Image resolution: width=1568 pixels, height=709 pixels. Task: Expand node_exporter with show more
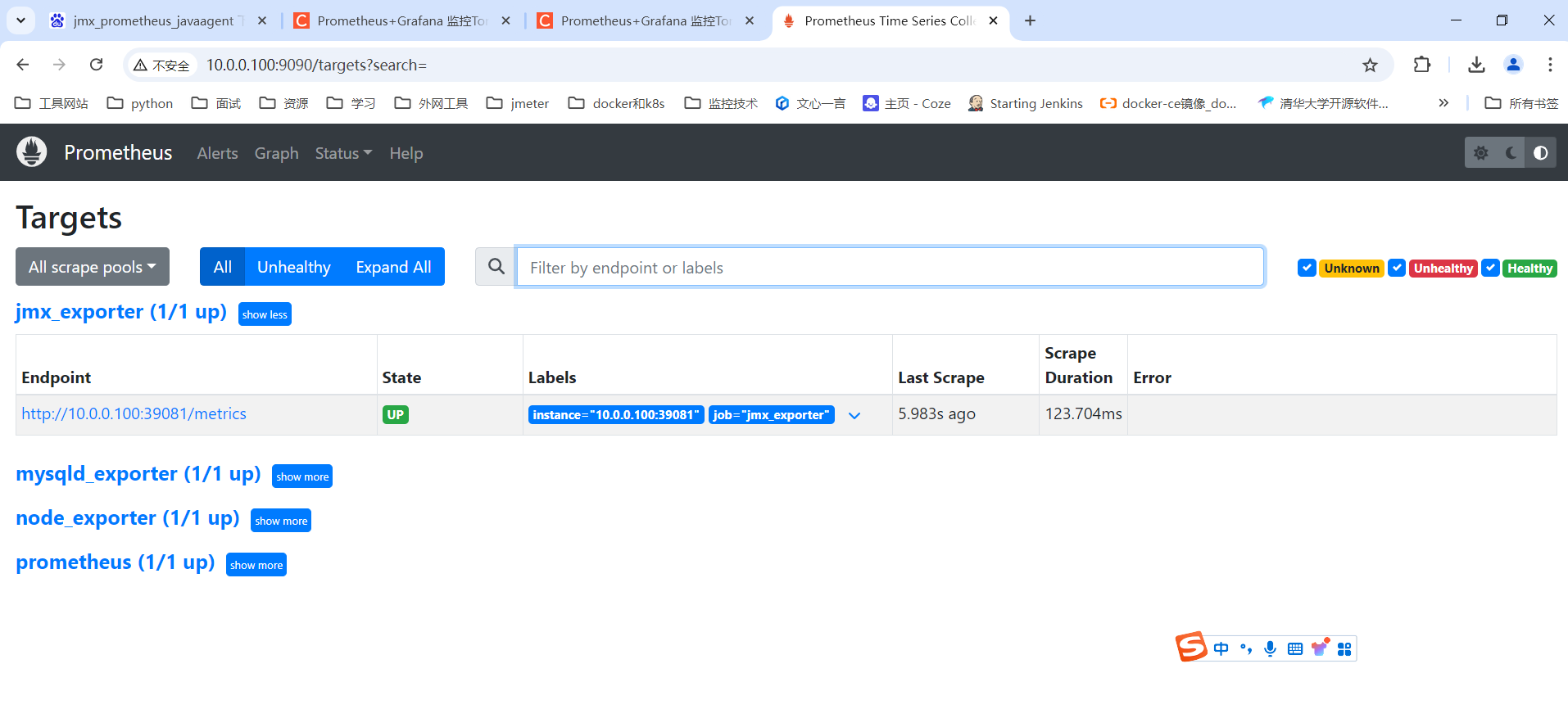click(x=281, y=521)
